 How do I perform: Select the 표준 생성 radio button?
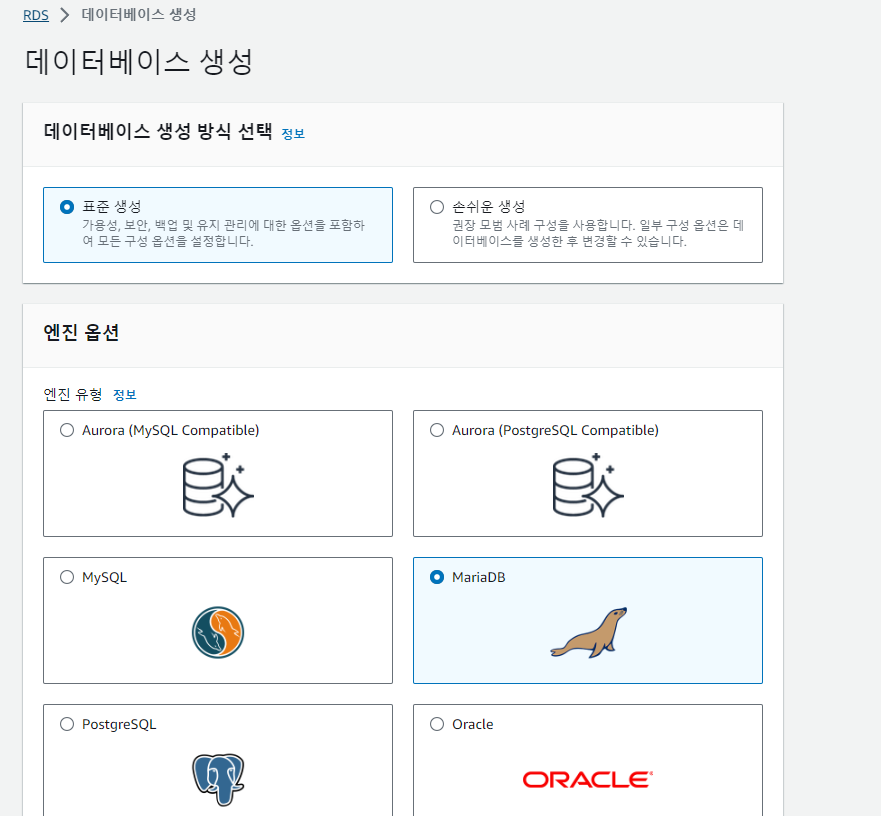67,207
